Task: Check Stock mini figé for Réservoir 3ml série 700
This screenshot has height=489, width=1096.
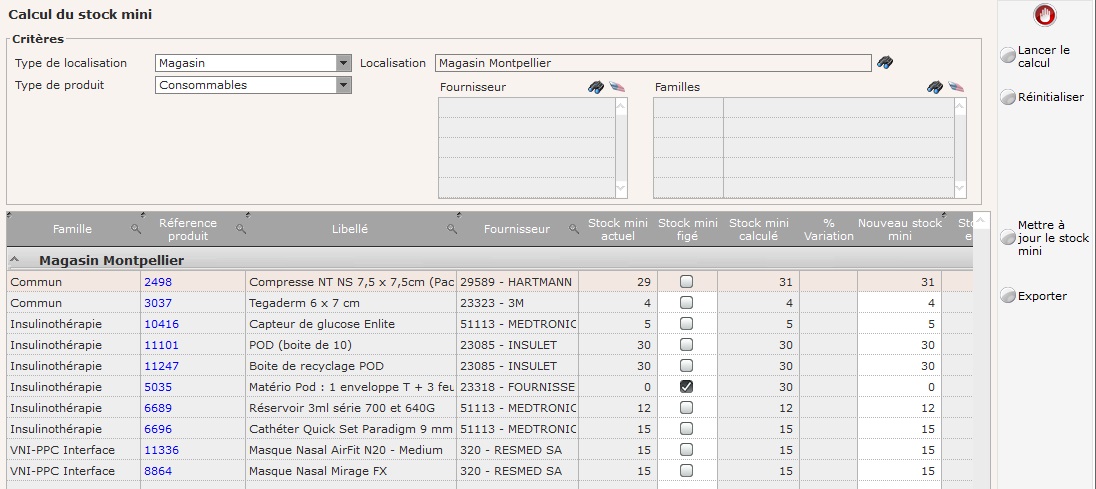Action: 687,407
